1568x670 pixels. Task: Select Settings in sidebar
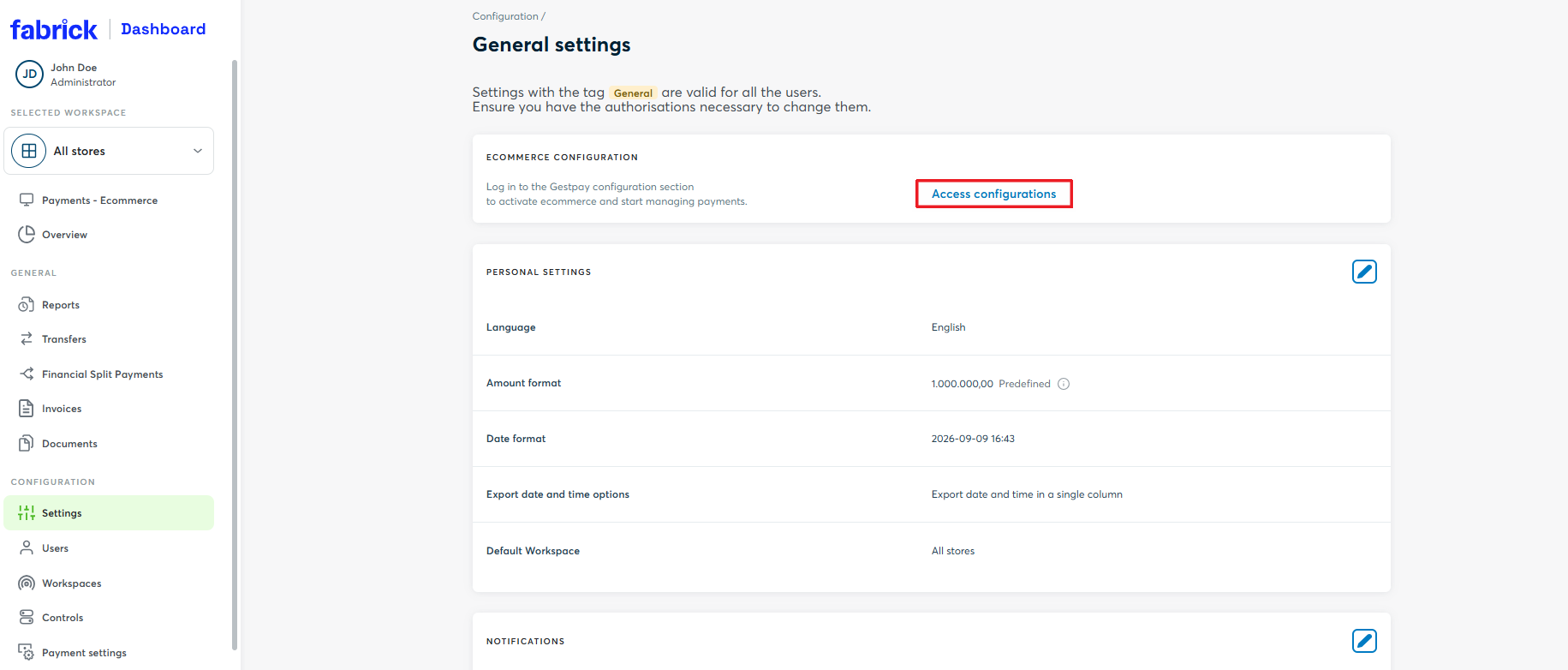pyautogui.click(x=109, y=513)
